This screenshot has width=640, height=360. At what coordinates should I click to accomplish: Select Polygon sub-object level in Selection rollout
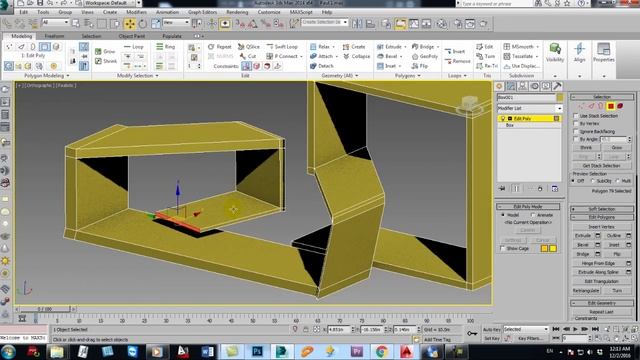click(611, 106)
